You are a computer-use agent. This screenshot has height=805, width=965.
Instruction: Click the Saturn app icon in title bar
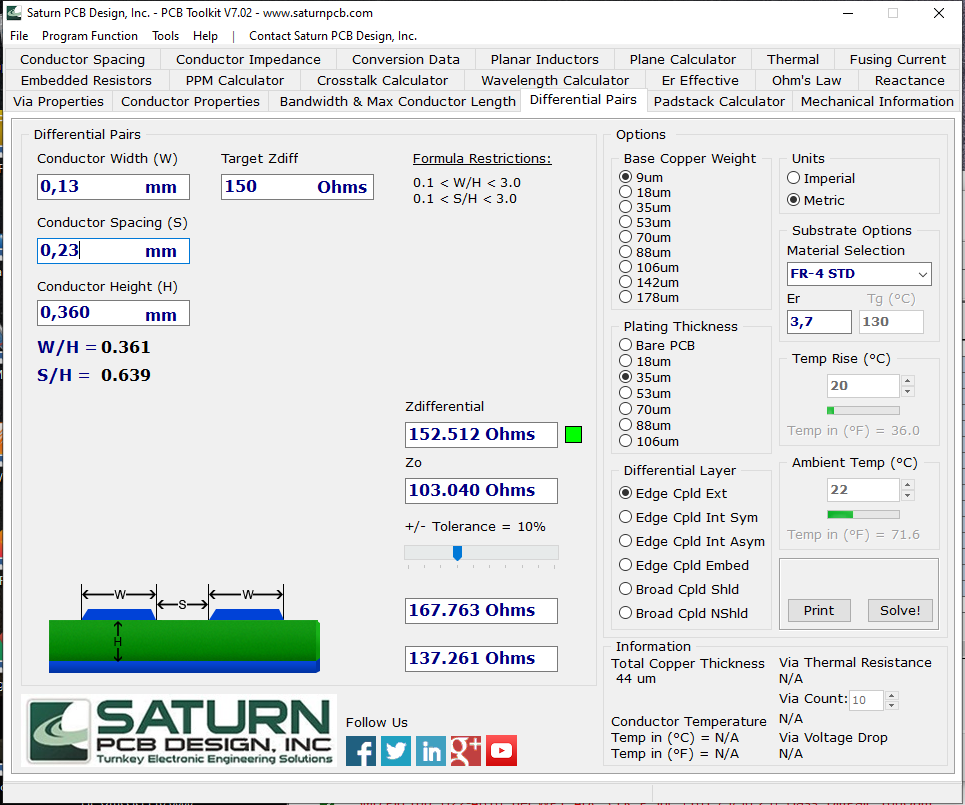coord(14,13)
